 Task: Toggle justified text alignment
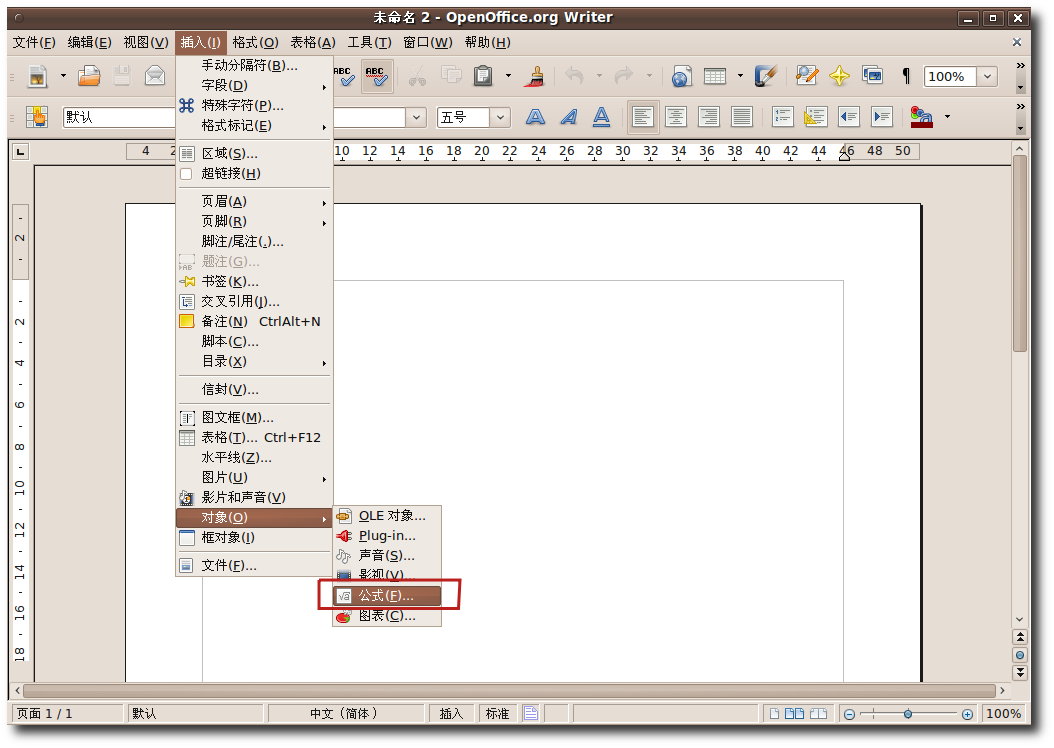742,117
